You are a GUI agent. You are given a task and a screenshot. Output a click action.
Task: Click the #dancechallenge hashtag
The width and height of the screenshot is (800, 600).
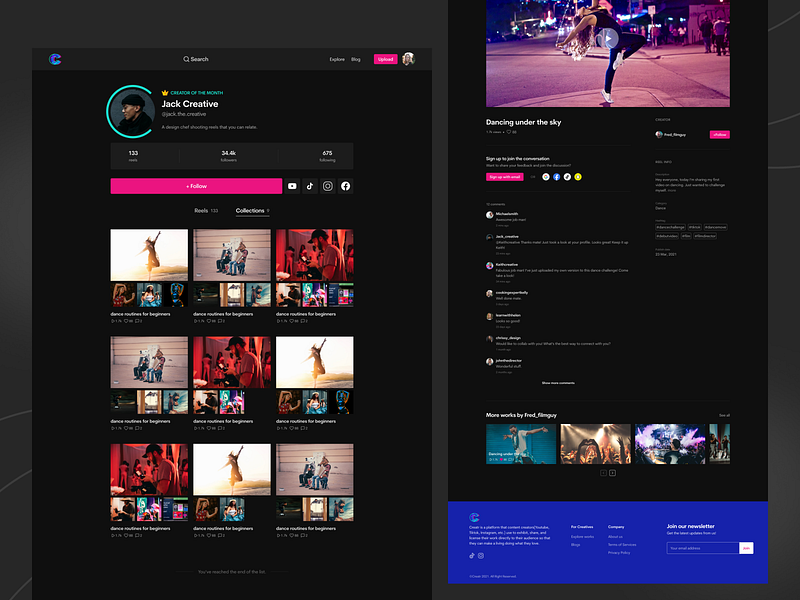coord(670,228)
